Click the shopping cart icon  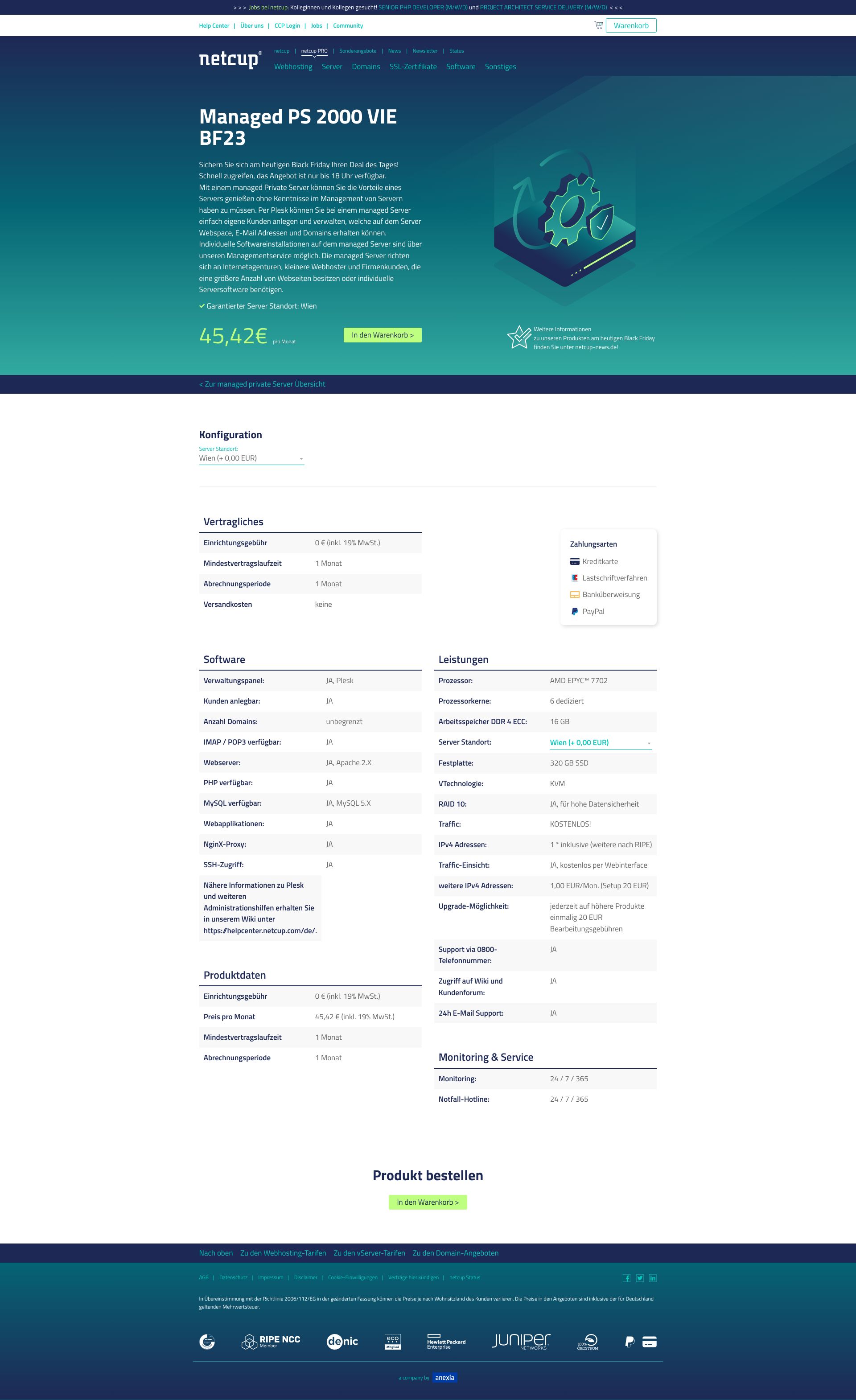tap(598, 25)
